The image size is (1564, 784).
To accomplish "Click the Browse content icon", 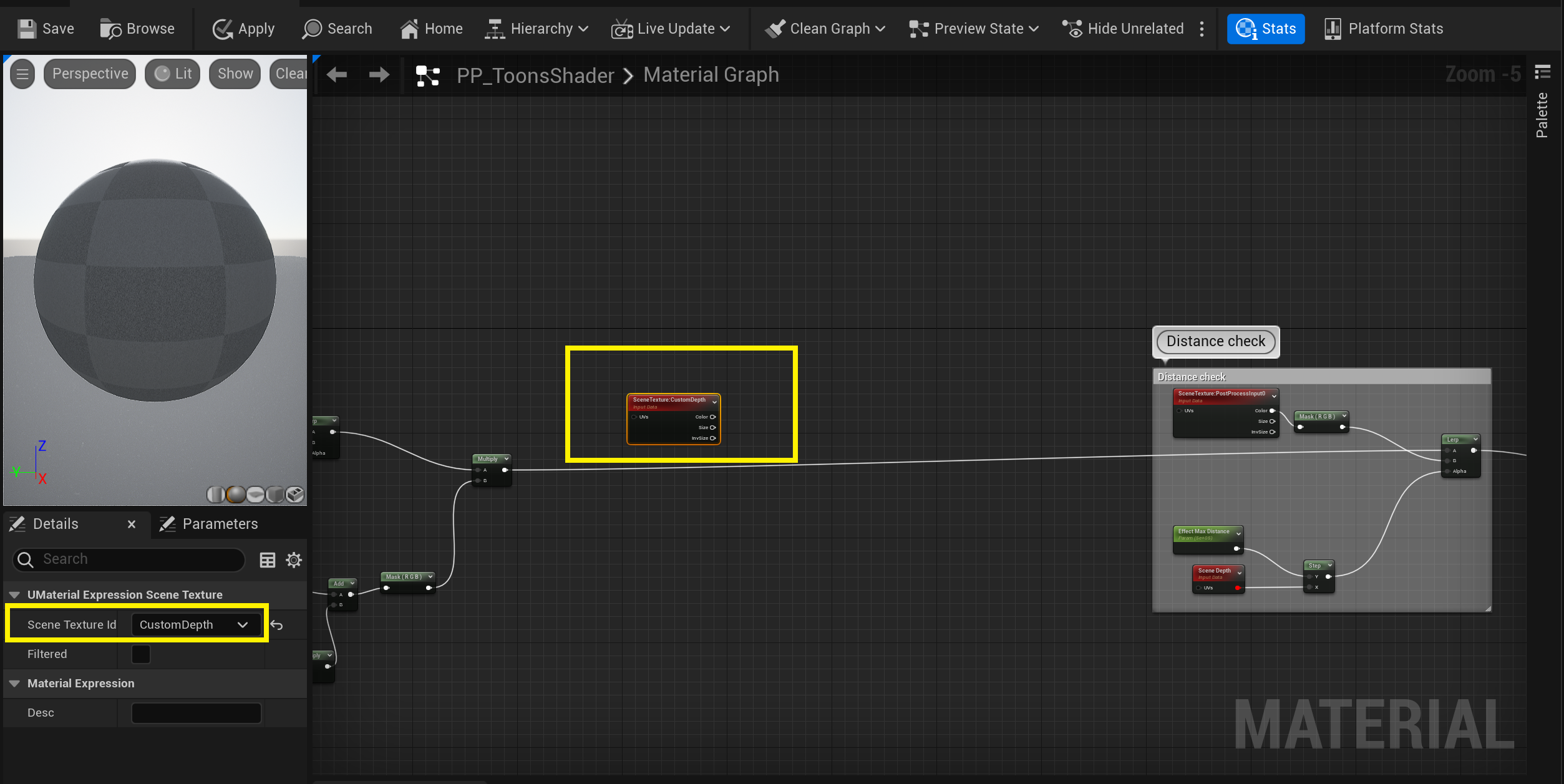I will [110, 29].
